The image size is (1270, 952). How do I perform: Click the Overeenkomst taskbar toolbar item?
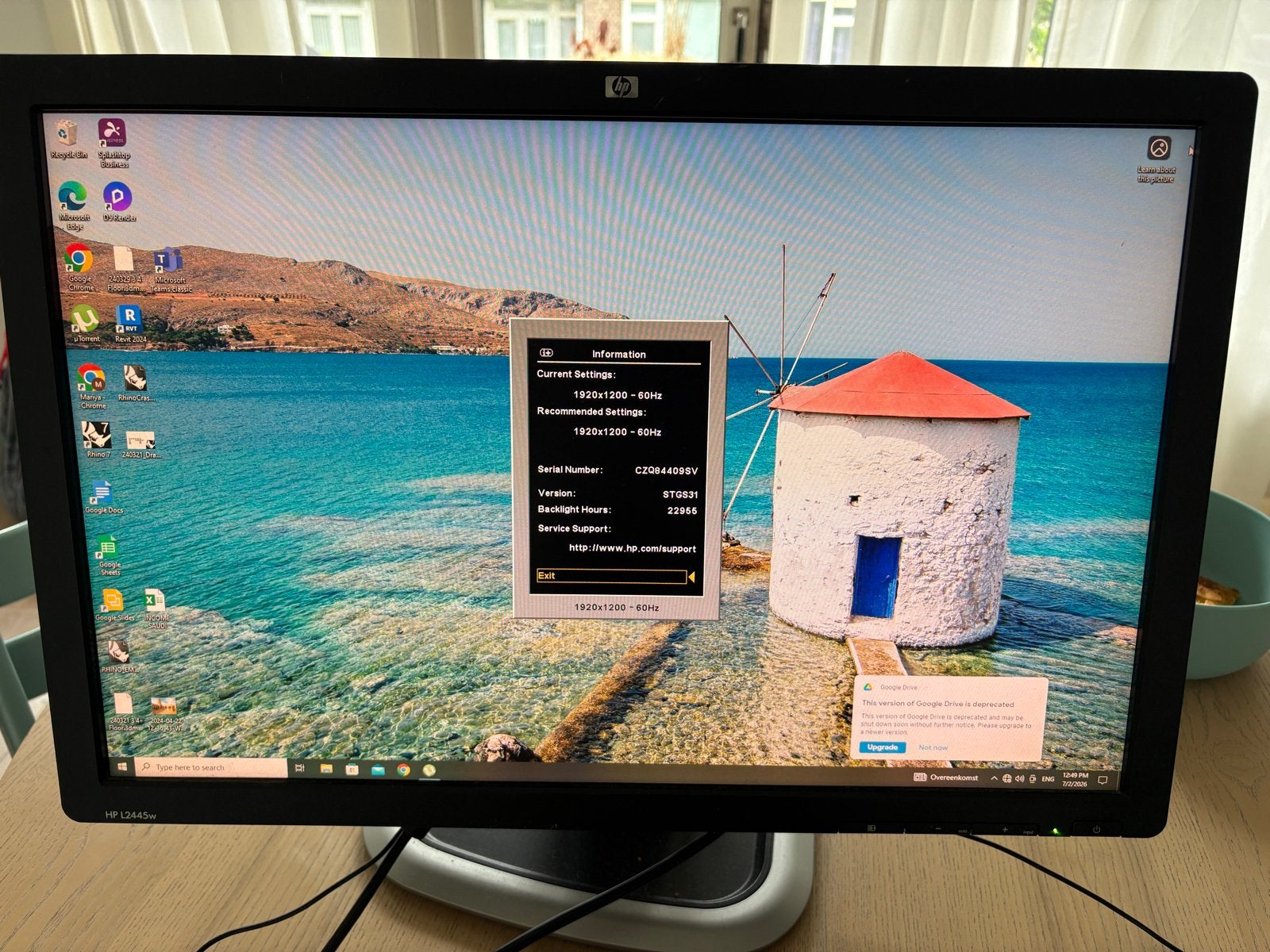pos(946,777)
